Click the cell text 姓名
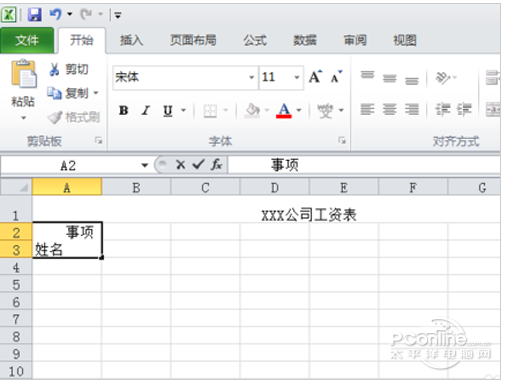The height and width of the screenshot is (385, 508). point(49,249)
